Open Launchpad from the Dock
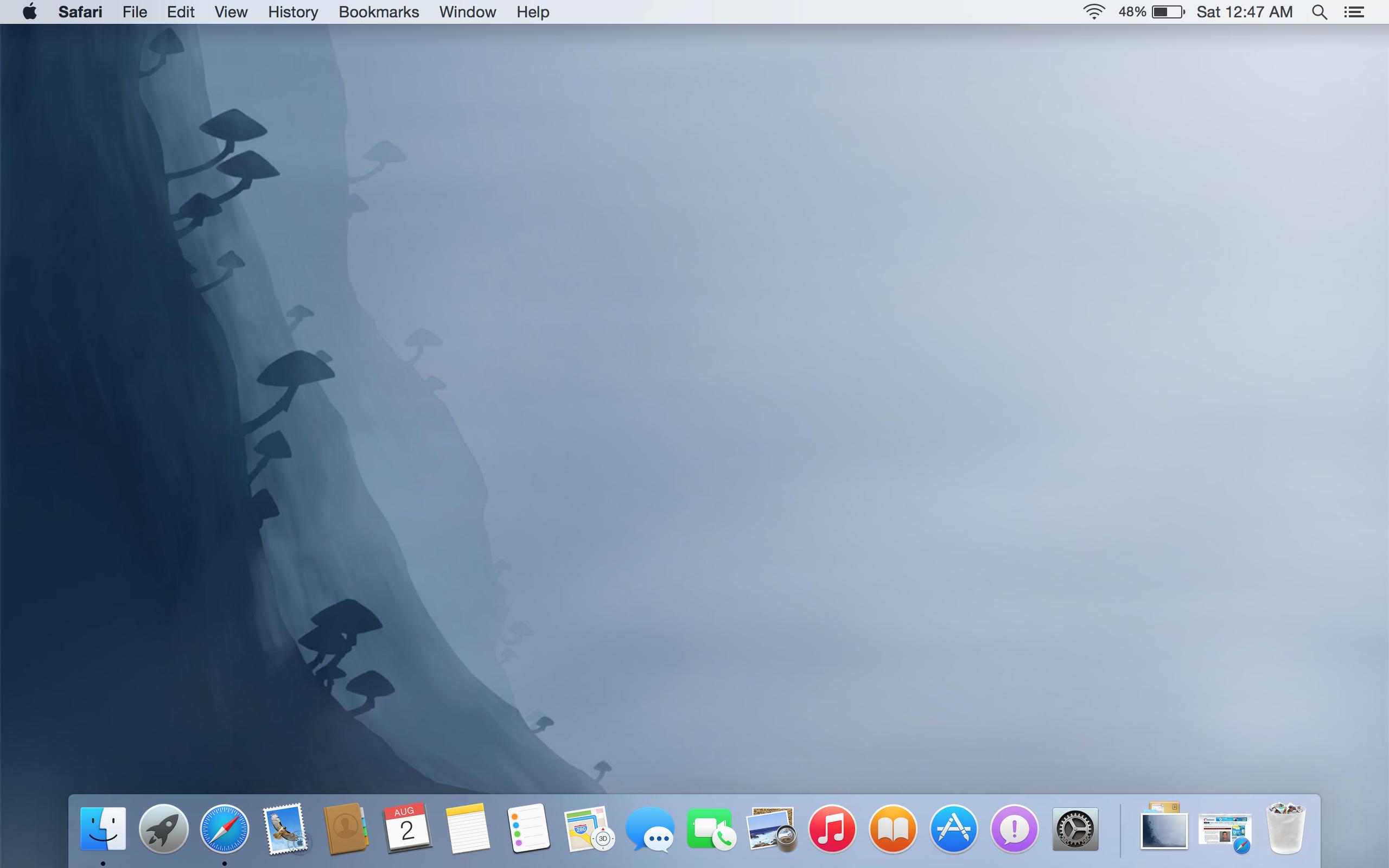The height and width of the screenshot is (868, 1389). coord(163,828)
